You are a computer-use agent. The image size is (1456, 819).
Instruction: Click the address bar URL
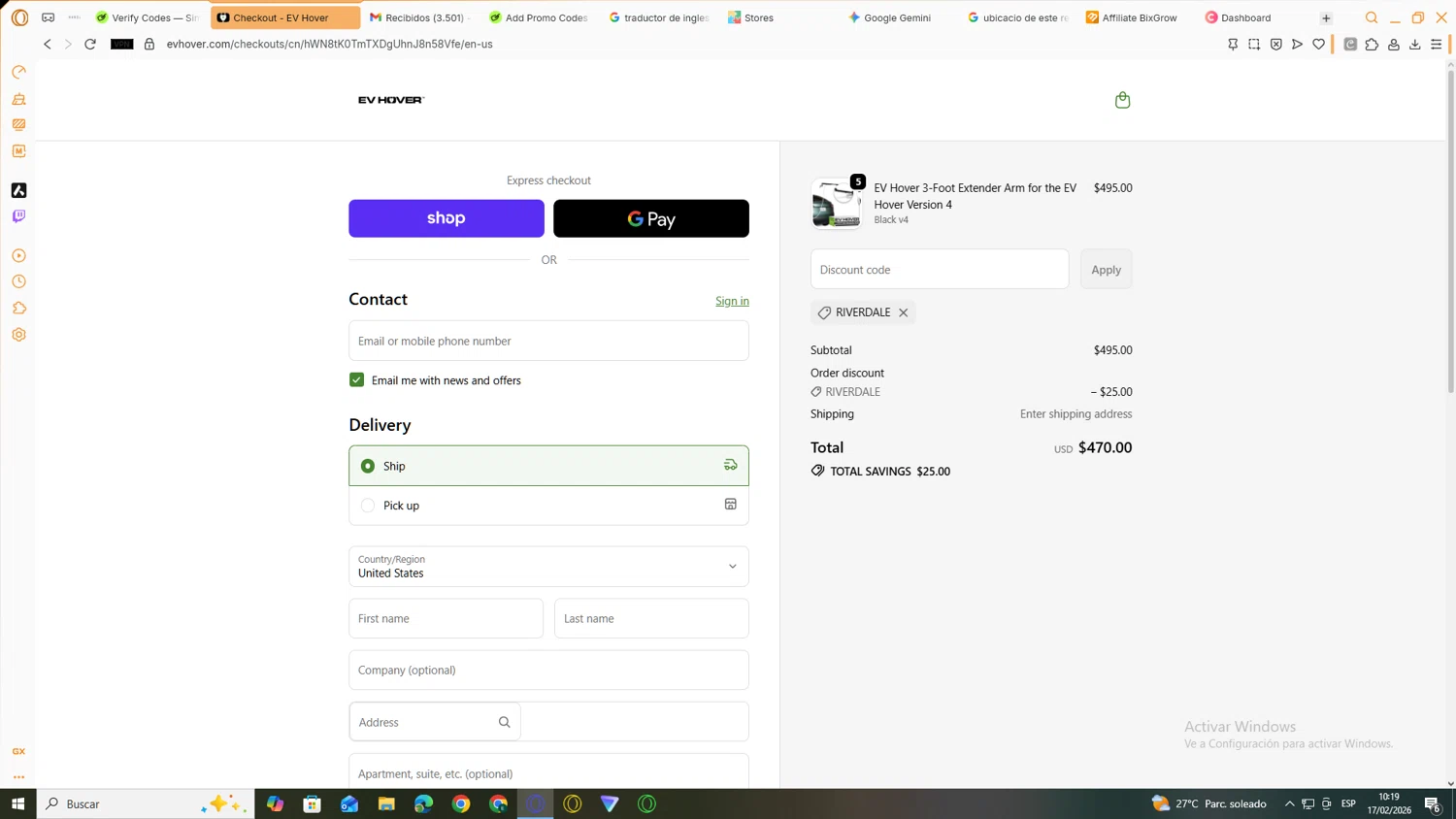point(329,44)
